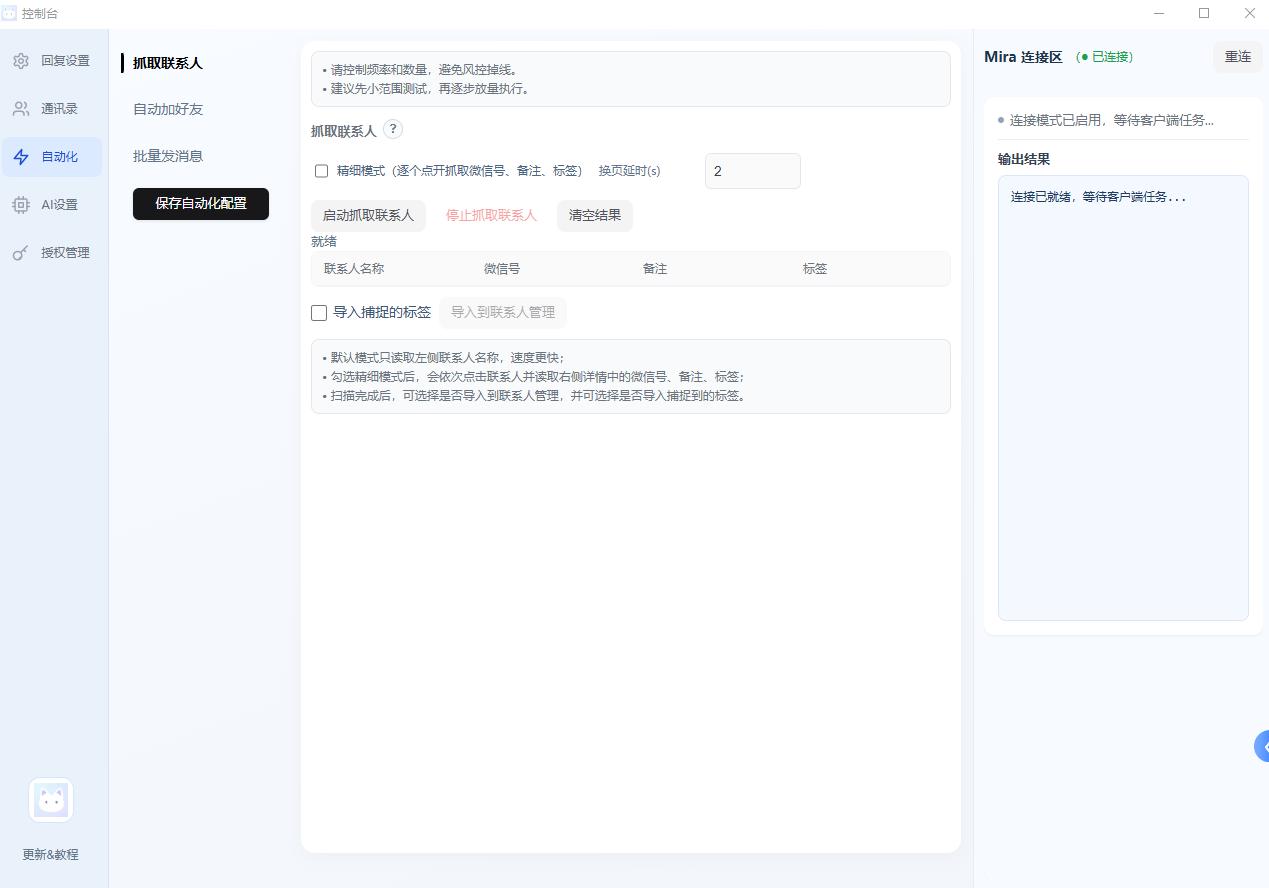This screenshot has width=1269, height=888.
Task: Tick the 导入捕捉的标签 checkbox
Action: [319, 313]
